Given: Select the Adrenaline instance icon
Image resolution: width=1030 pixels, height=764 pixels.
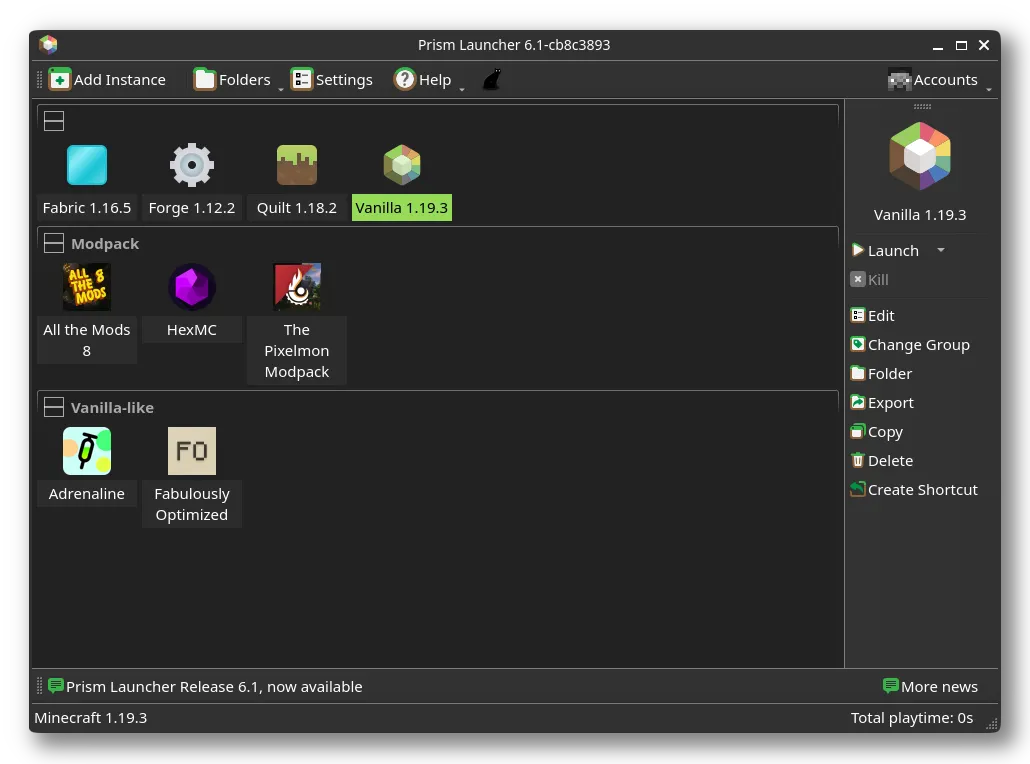Looking at the screenshot, I should pyautogui.click(x=87, y=451).
